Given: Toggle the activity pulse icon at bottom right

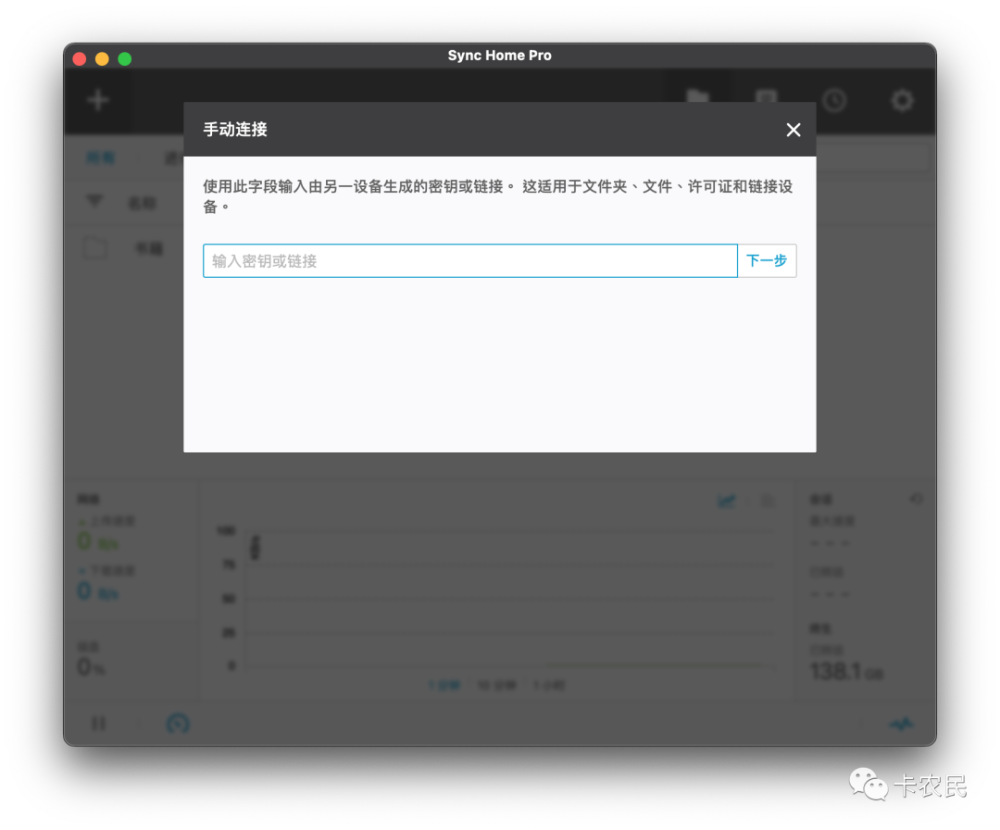Looking at the screenshot, I should [x=901, y=724].
